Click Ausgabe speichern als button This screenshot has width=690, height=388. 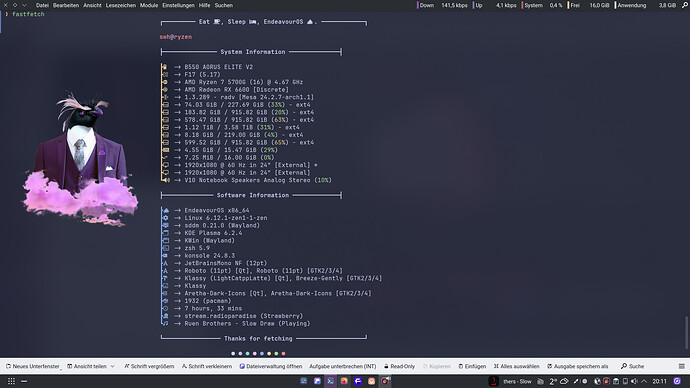click(577, 366)
